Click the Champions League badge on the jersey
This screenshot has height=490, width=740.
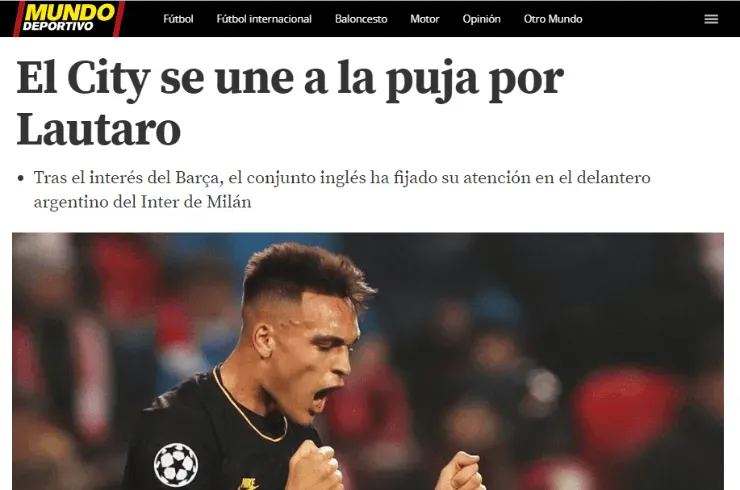pyautogui.click(x=176, y=465)
